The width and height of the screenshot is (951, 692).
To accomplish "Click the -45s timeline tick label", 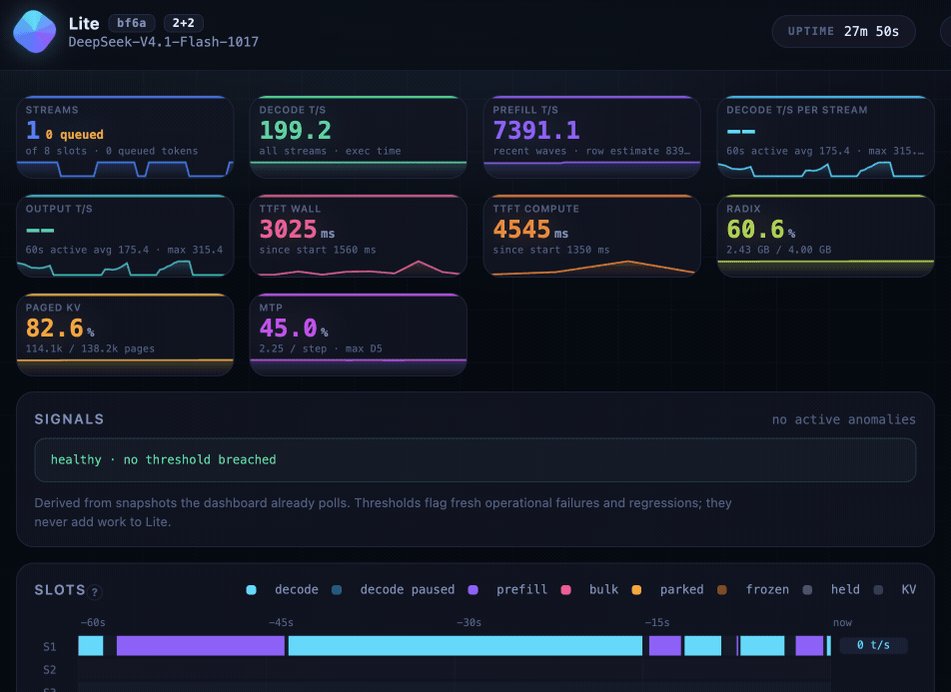I will (x=281, y=623).
